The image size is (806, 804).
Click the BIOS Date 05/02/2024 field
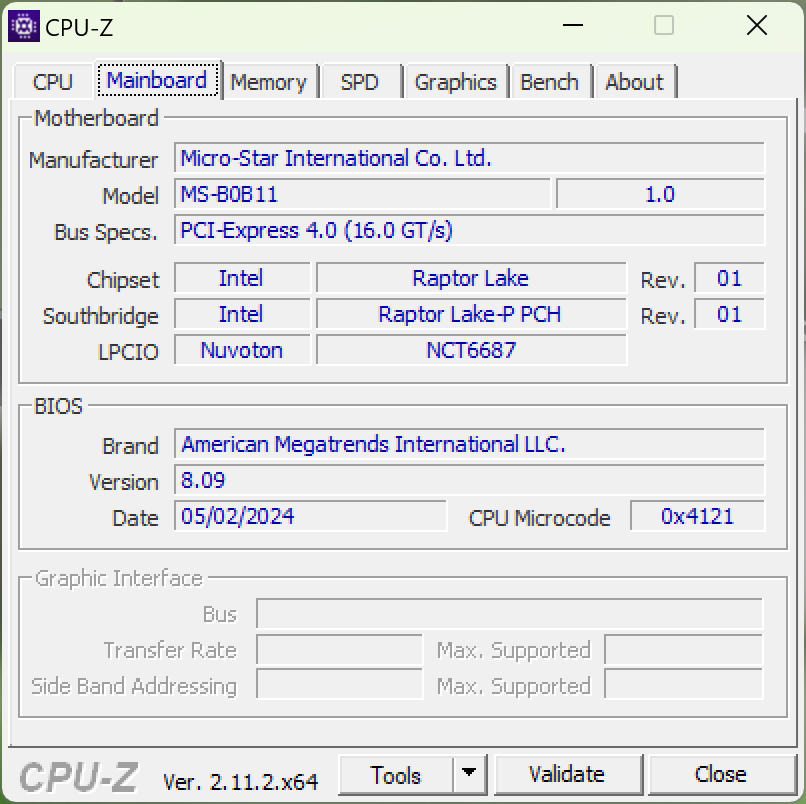pyautogui.click(x=310, y=516)
